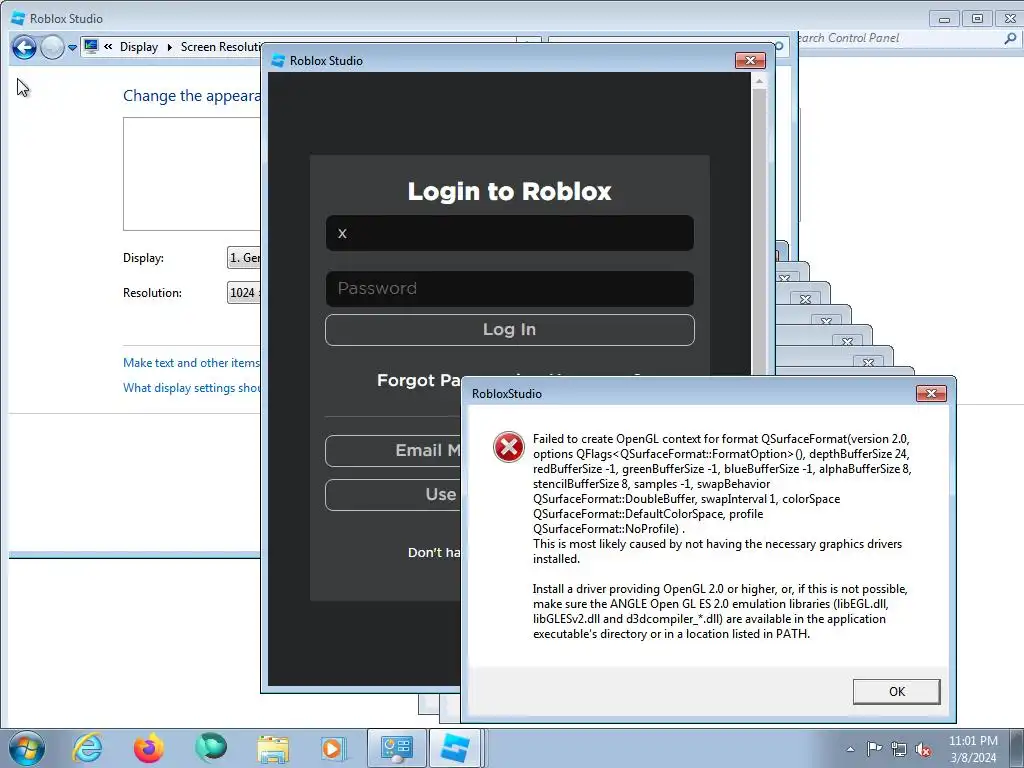Expand the Display breadcrumb arrow

pyautogui.click(x=170, y=47)
